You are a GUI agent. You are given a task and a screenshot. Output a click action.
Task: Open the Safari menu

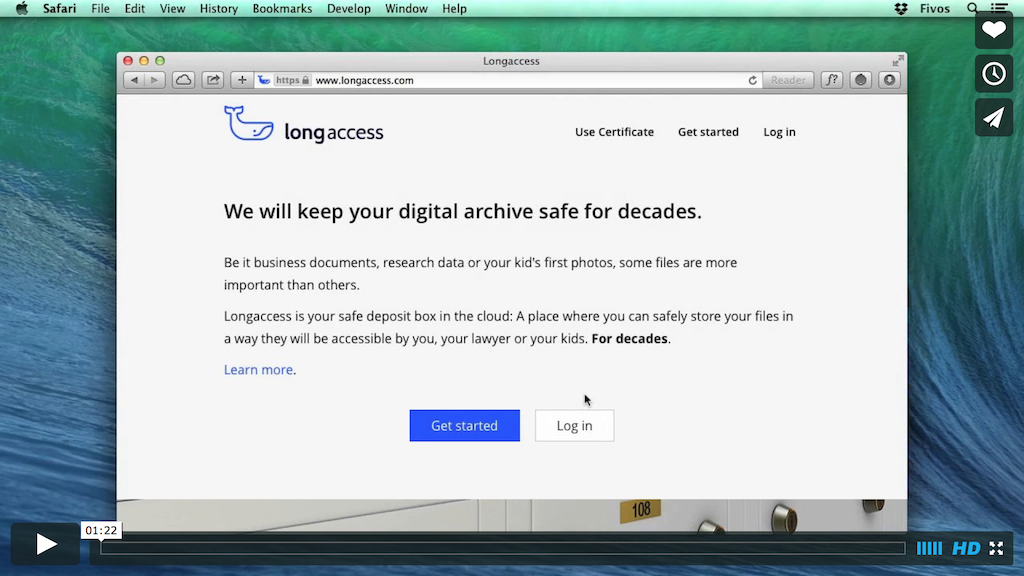[x=59, y=8]
